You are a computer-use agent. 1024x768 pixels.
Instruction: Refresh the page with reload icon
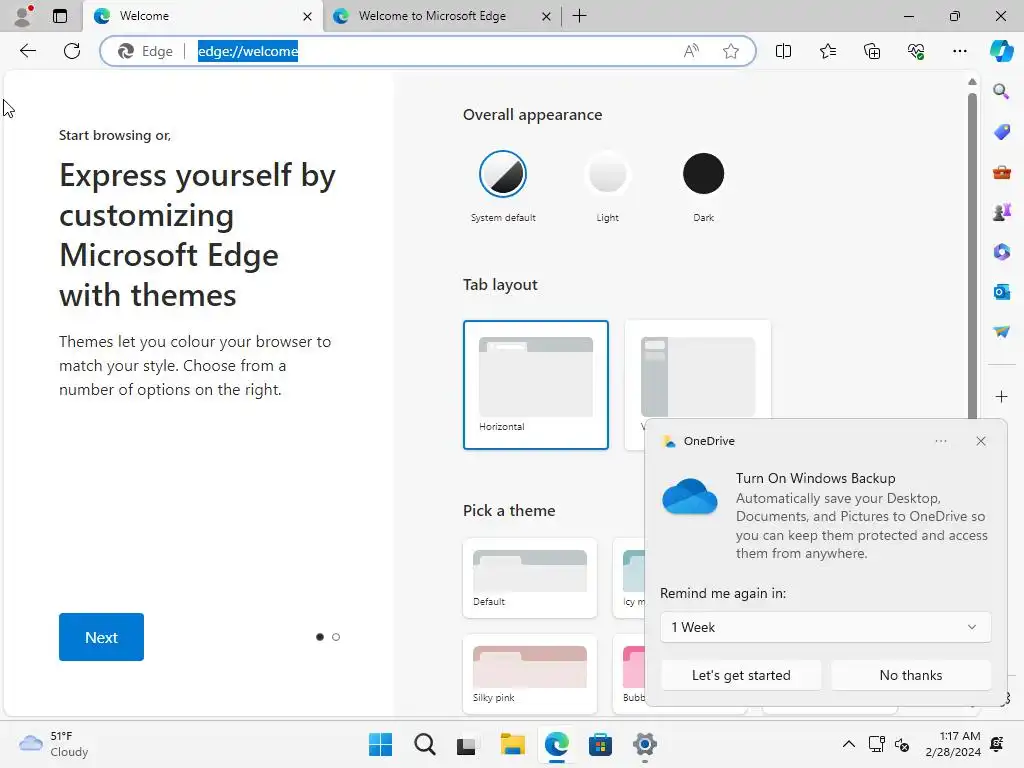pos(72,51)
